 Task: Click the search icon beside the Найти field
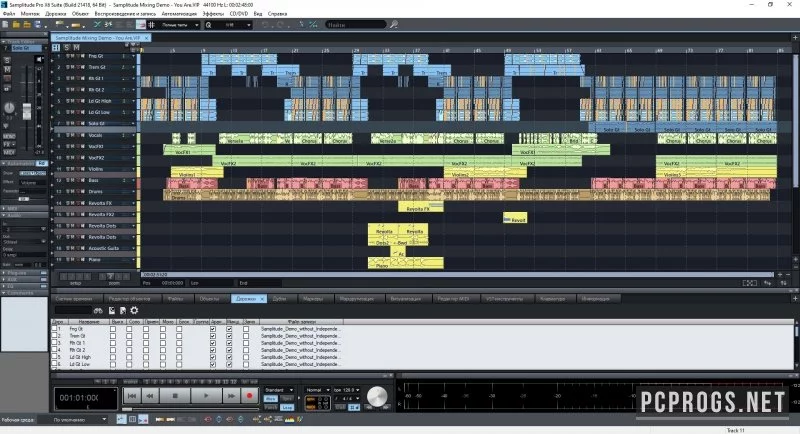pos(394,24)
